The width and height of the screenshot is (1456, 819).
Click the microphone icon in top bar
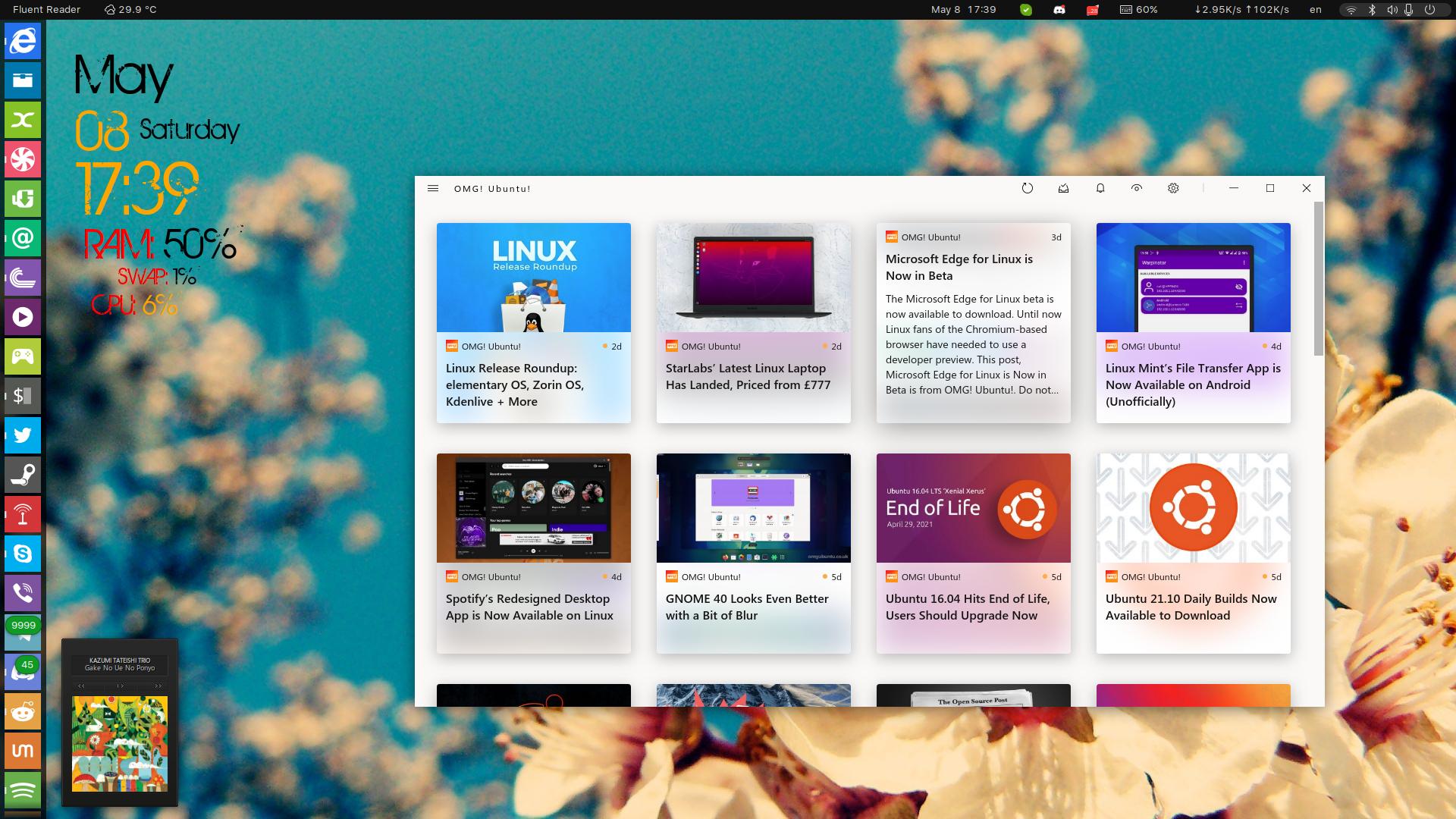(1409, 10)
